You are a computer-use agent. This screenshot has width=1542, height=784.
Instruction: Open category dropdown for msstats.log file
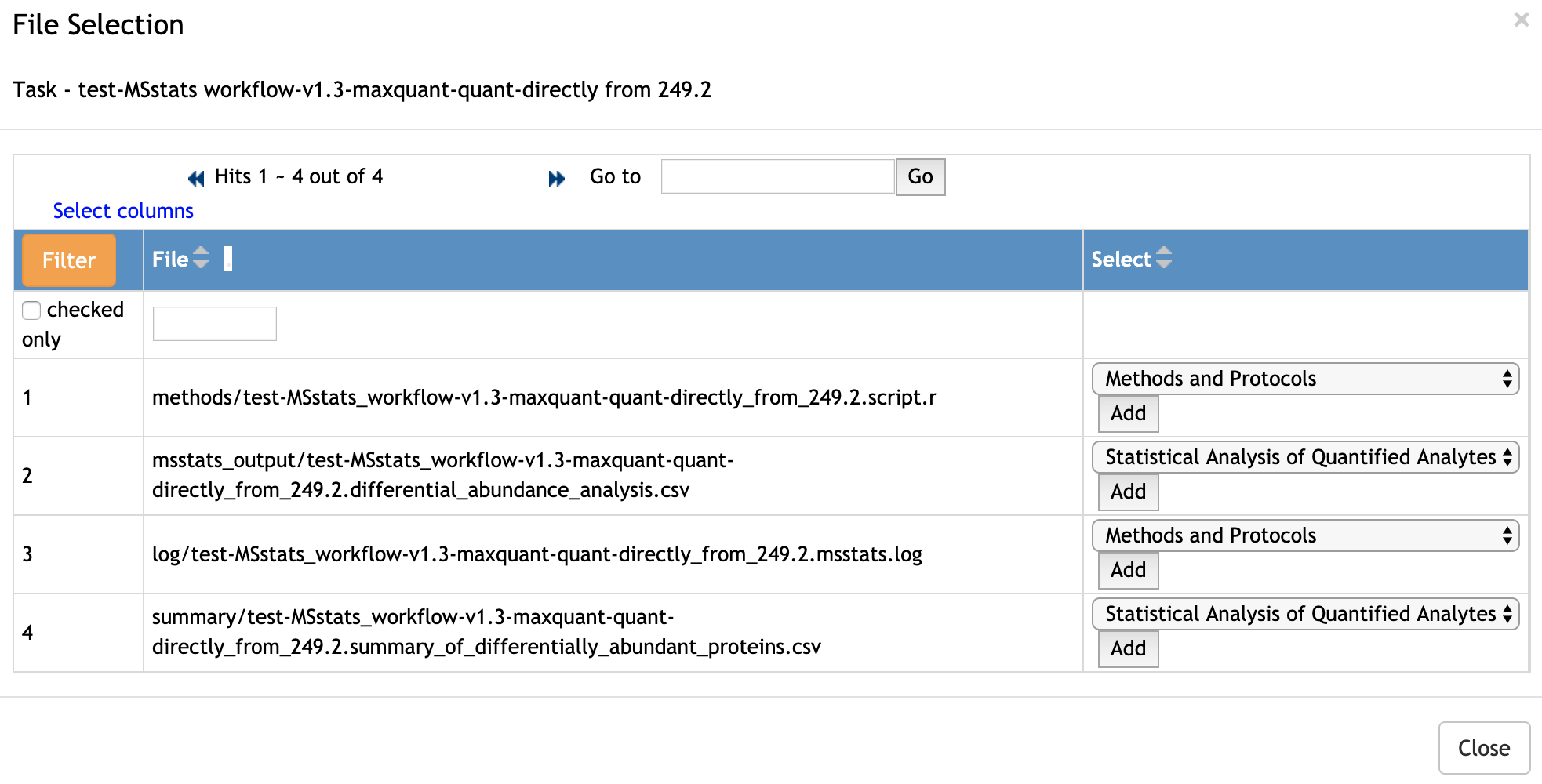[x=1304, y=536]
